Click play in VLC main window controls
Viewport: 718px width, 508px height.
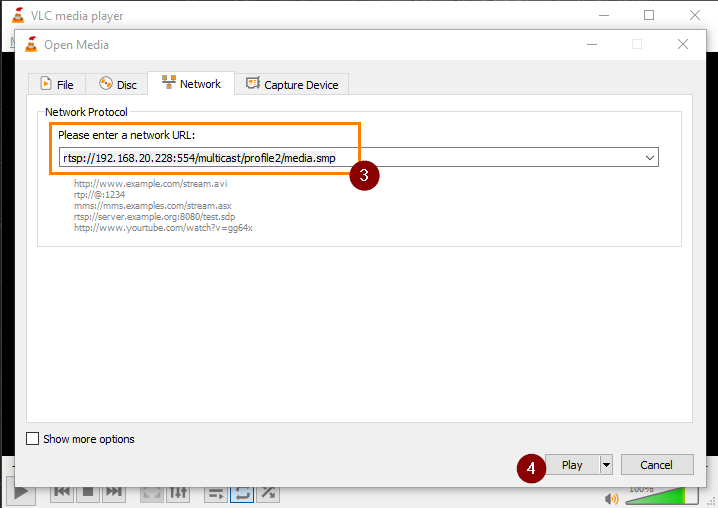(21, 493)
